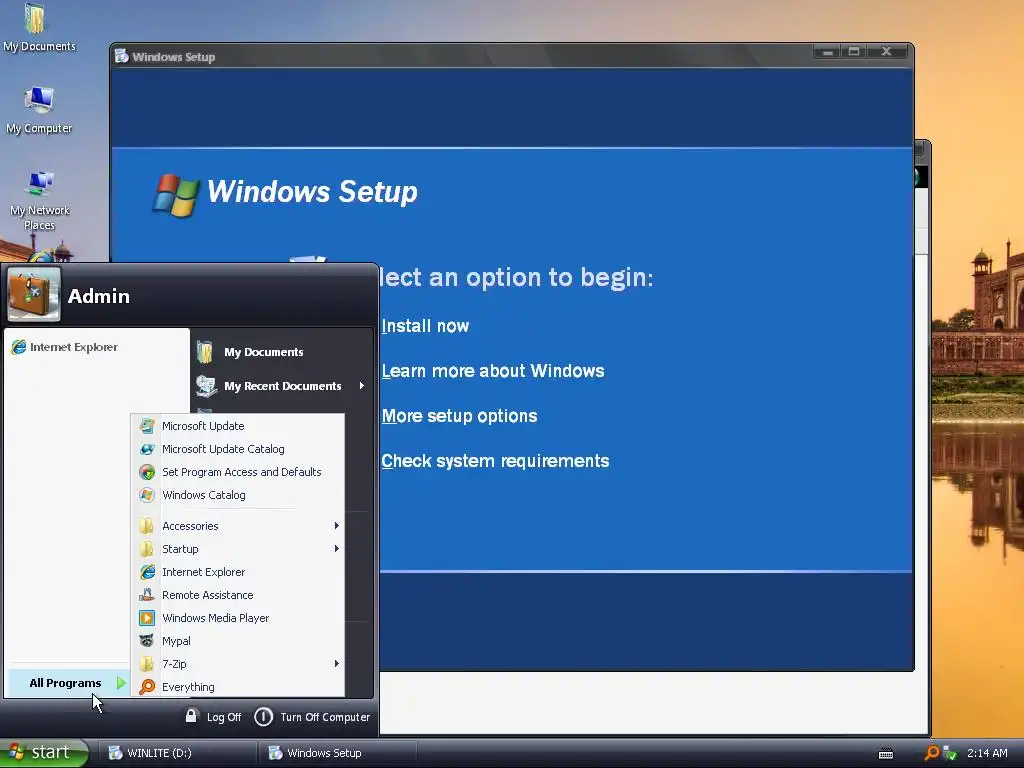Click the Startup folder icon
The width and height of the screenshot is (1024, 768).
tap(147, 549)
